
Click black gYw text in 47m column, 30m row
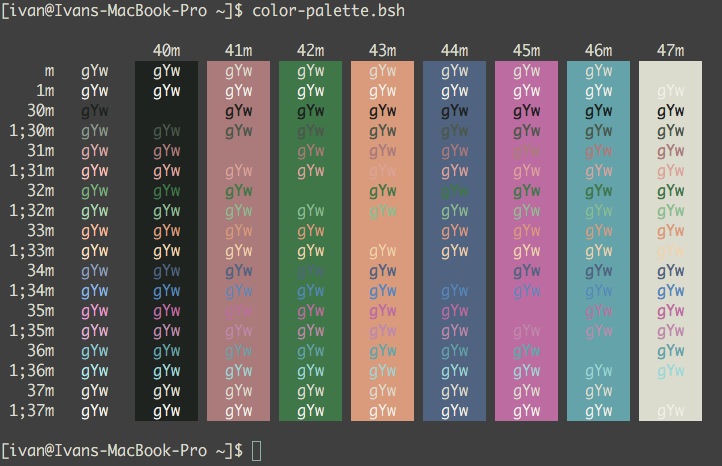tap(670, 110)
